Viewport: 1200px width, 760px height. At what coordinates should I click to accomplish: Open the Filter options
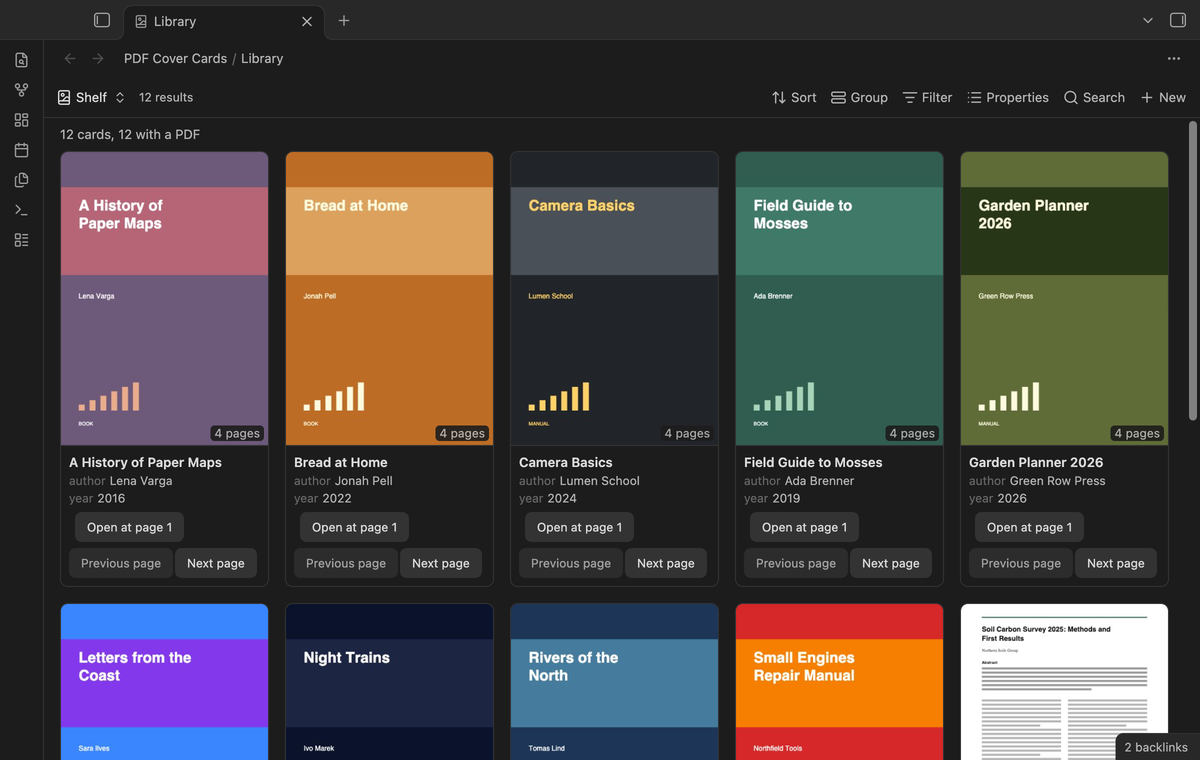tap(927, 97)
